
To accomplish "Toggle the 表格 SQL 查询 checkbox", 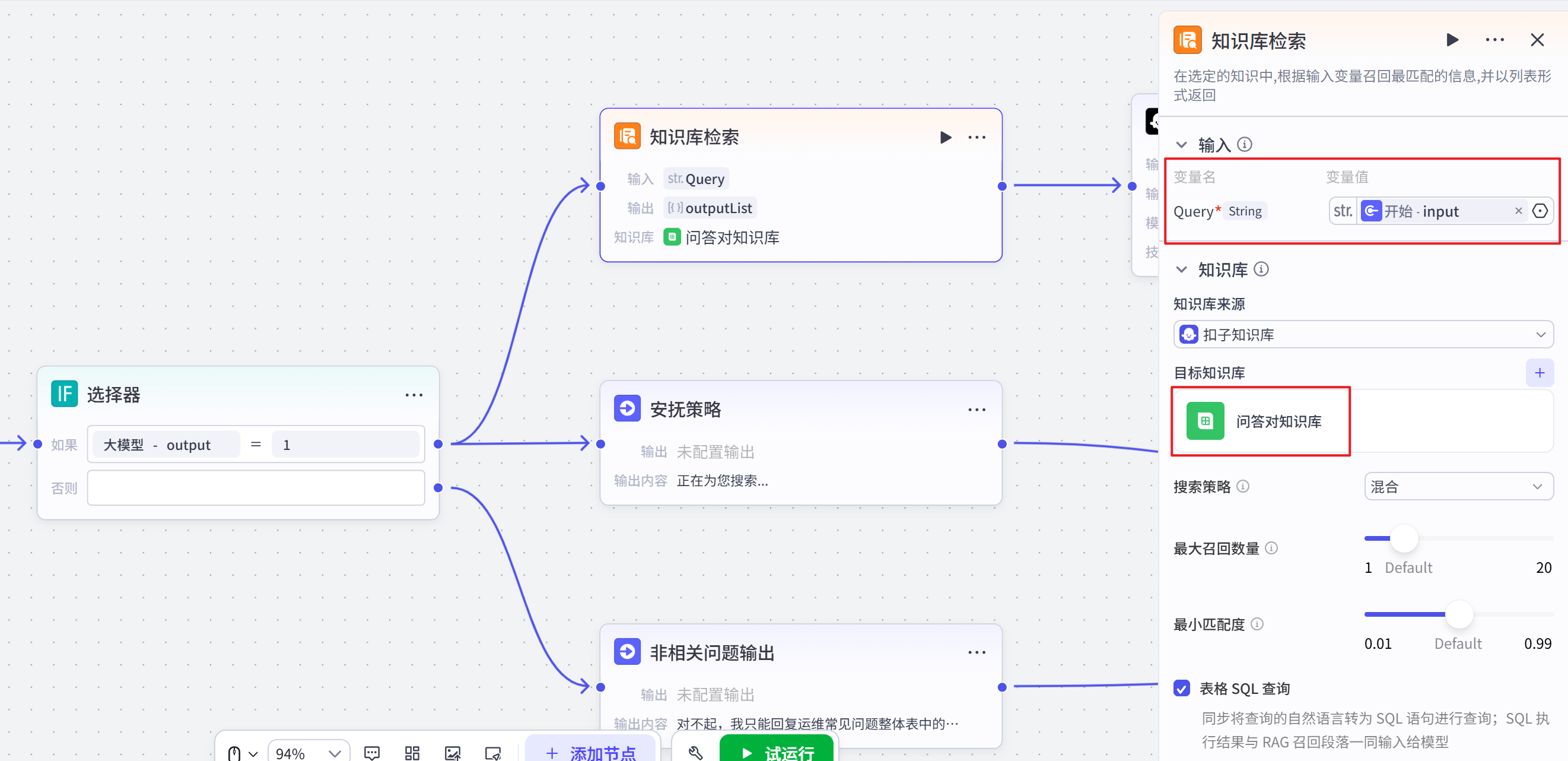I will (x=1181, y=689).
